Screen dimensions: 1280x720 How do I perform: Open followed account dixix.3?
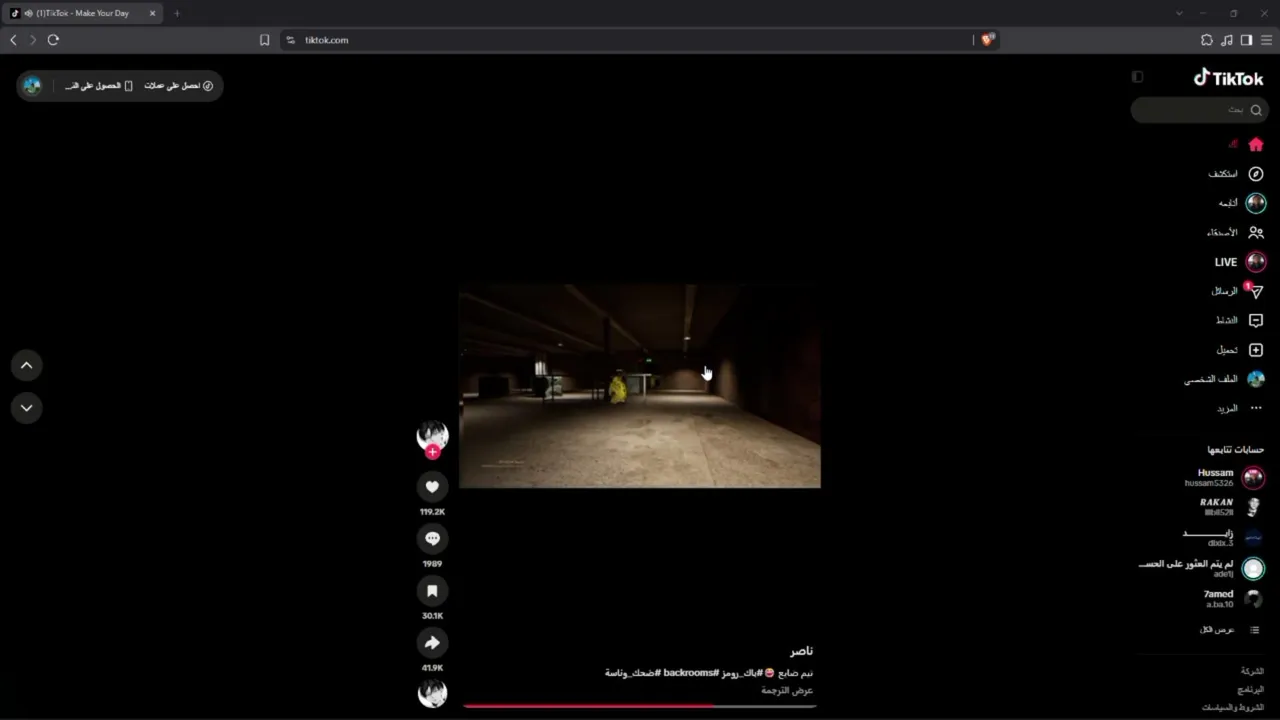coord(1223,537)
